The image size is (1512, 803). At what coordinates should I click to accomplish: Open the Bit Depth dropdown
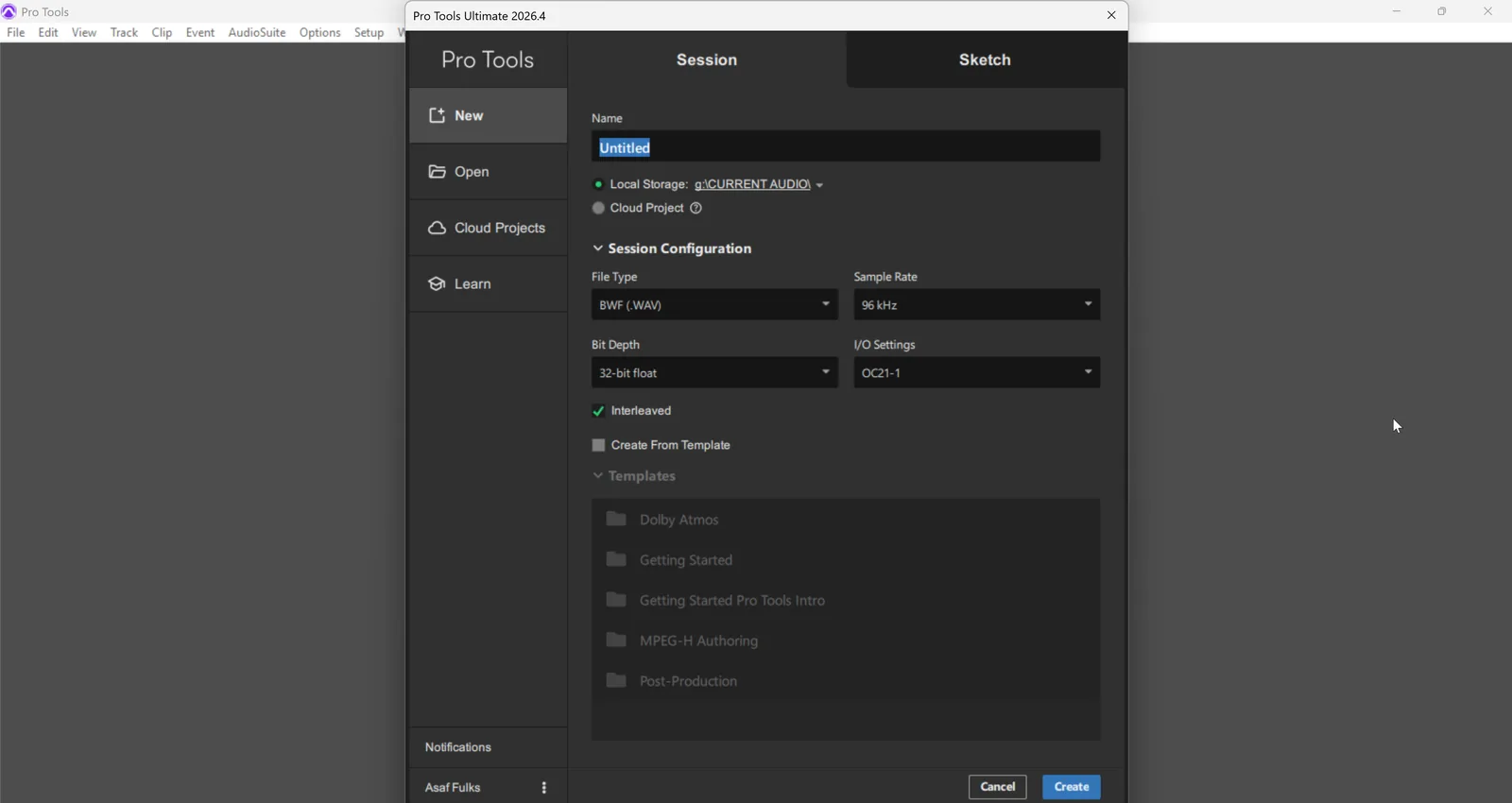tap(714, 373)
